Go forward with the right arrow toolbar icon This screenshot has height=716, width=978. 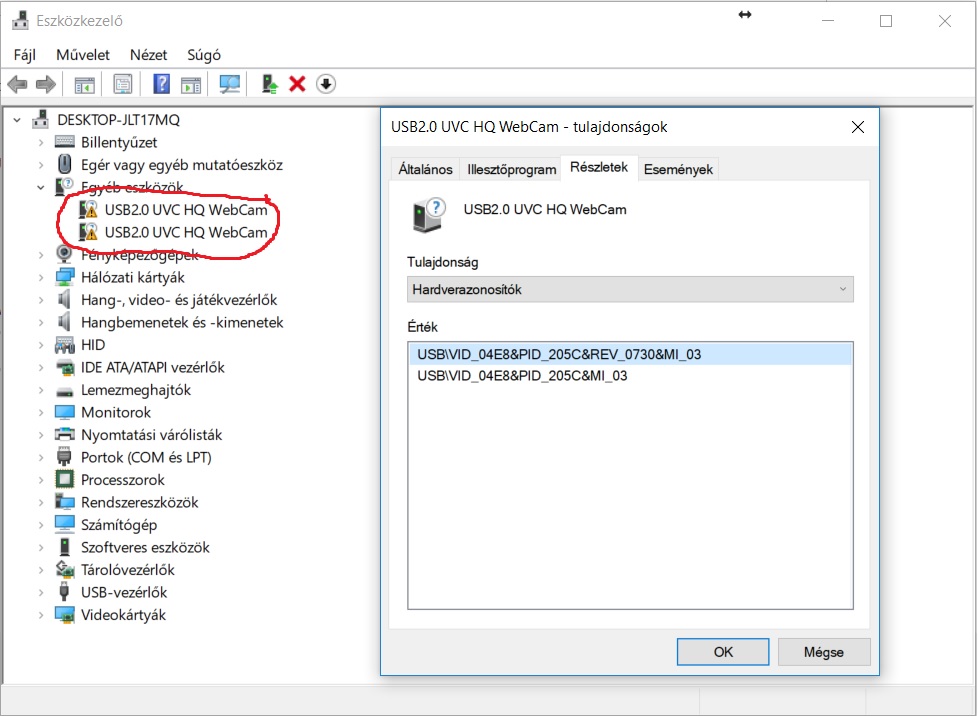click(46, 84)
